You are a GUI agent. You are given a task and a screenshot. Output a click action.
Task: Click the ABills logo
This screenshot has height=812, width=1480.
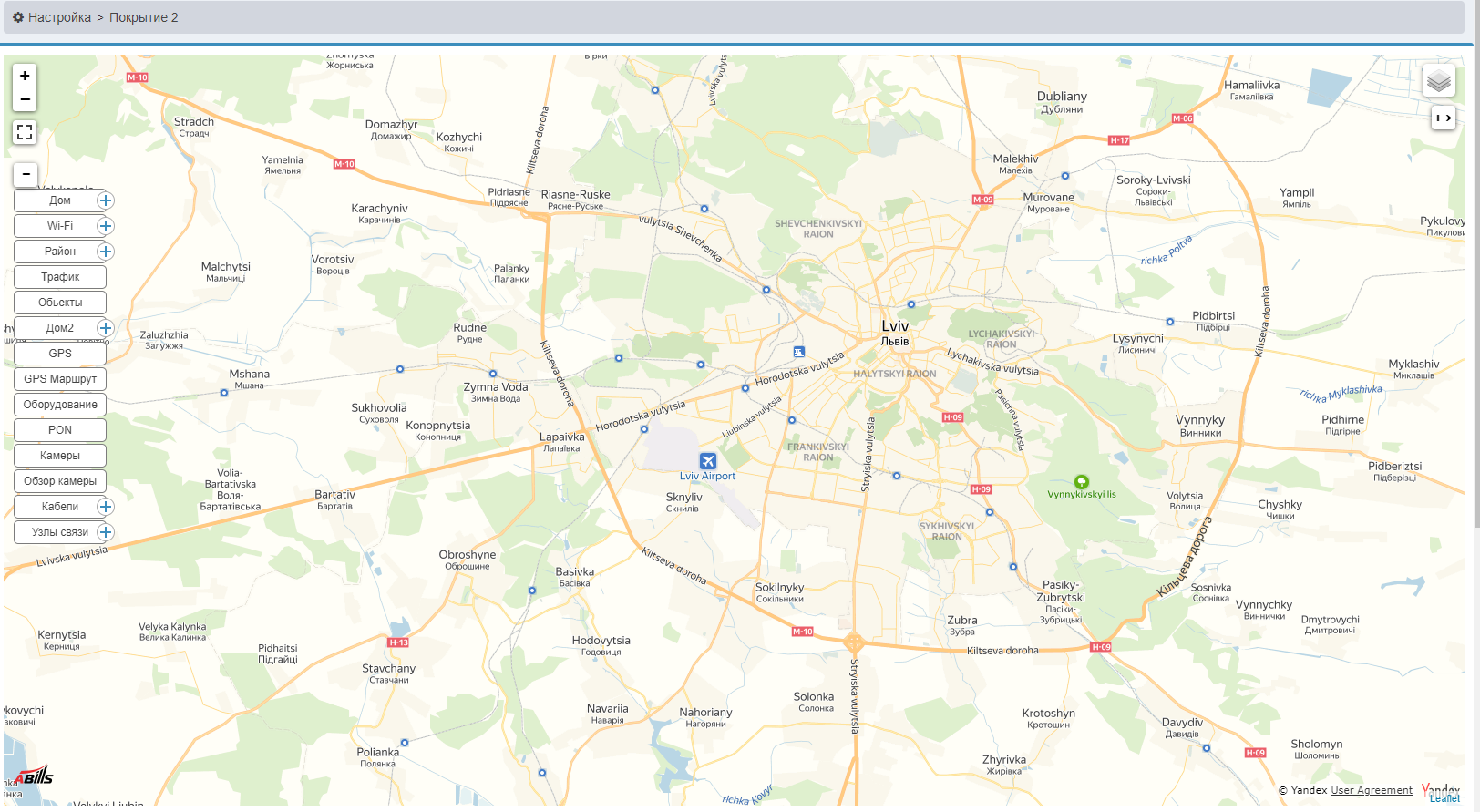point(35,776)
